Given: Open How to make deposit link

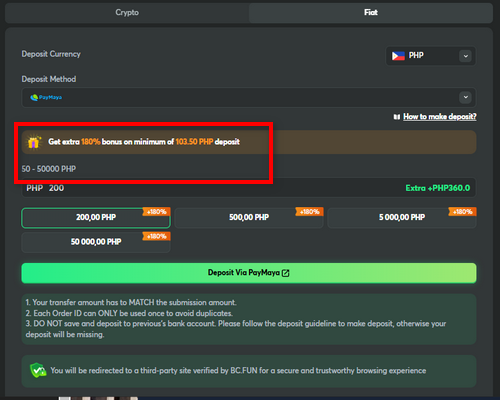Looking at the screenshot, I should [x=440, y=116].
